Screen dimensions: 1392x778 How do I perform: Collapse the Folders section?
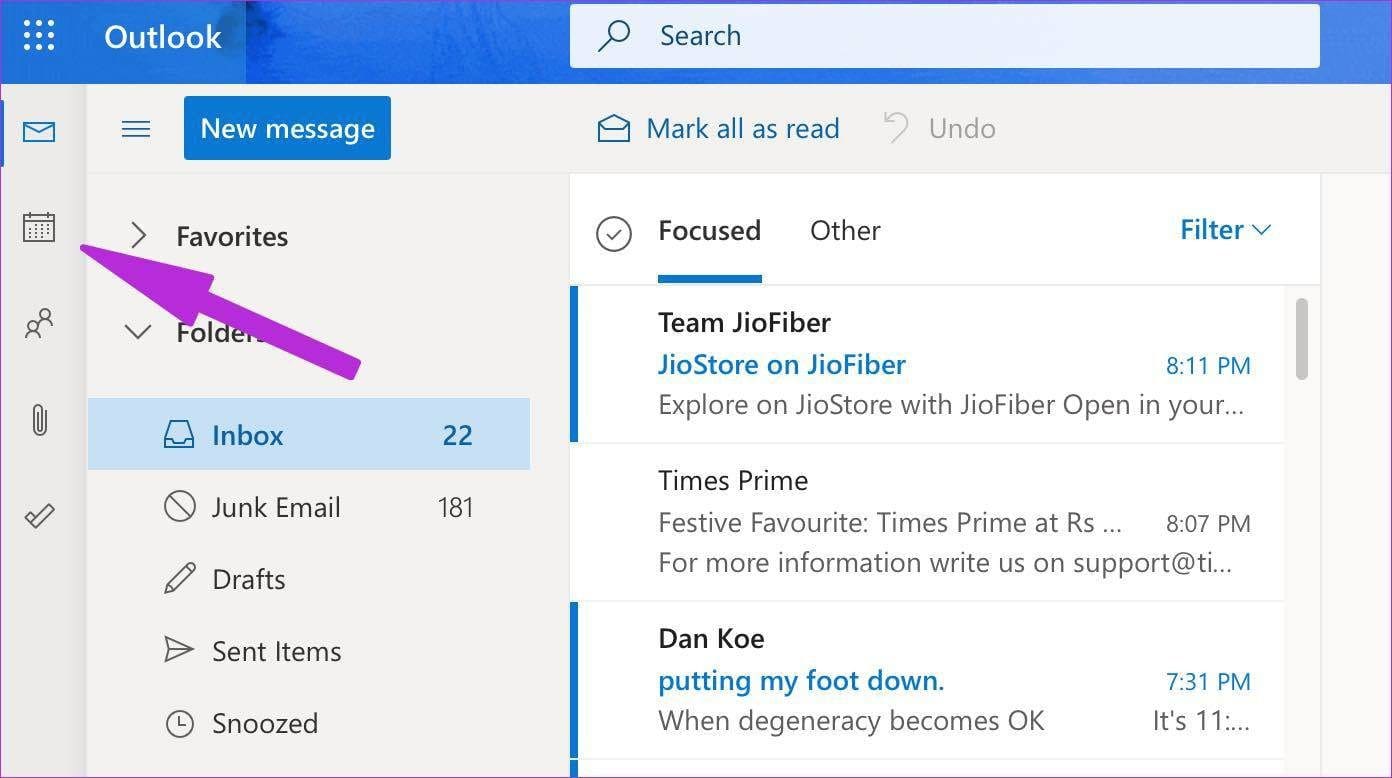pyautogui.click(x=138, y=332)
